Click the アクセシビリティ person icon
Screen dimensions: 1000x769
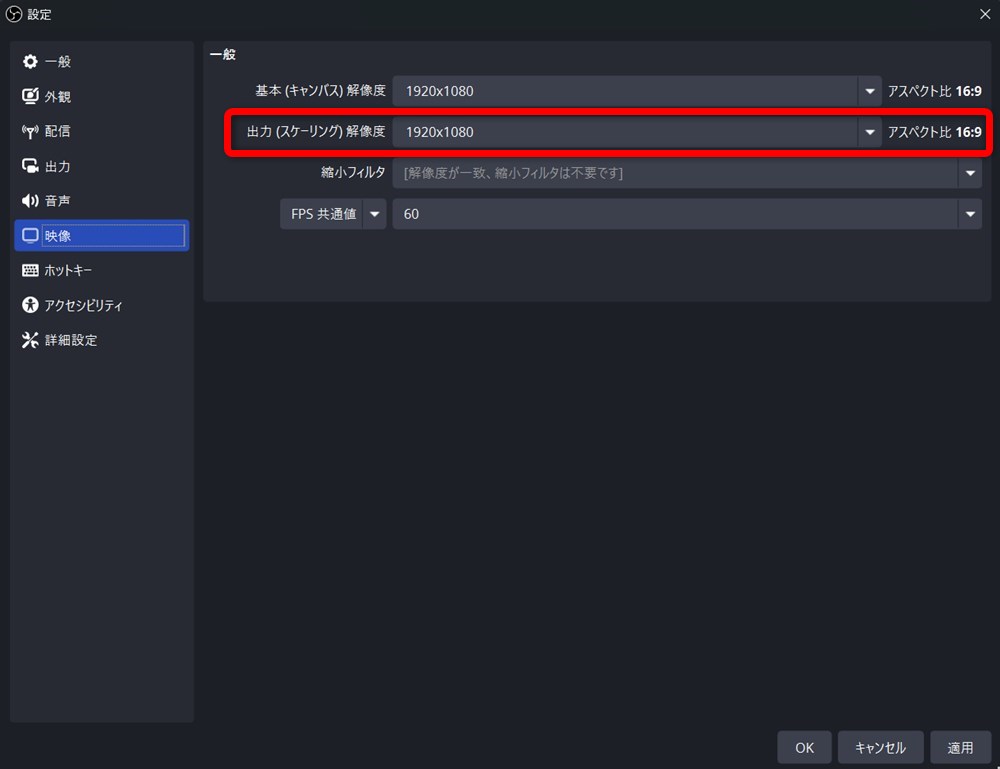click(x=30, y=305)
